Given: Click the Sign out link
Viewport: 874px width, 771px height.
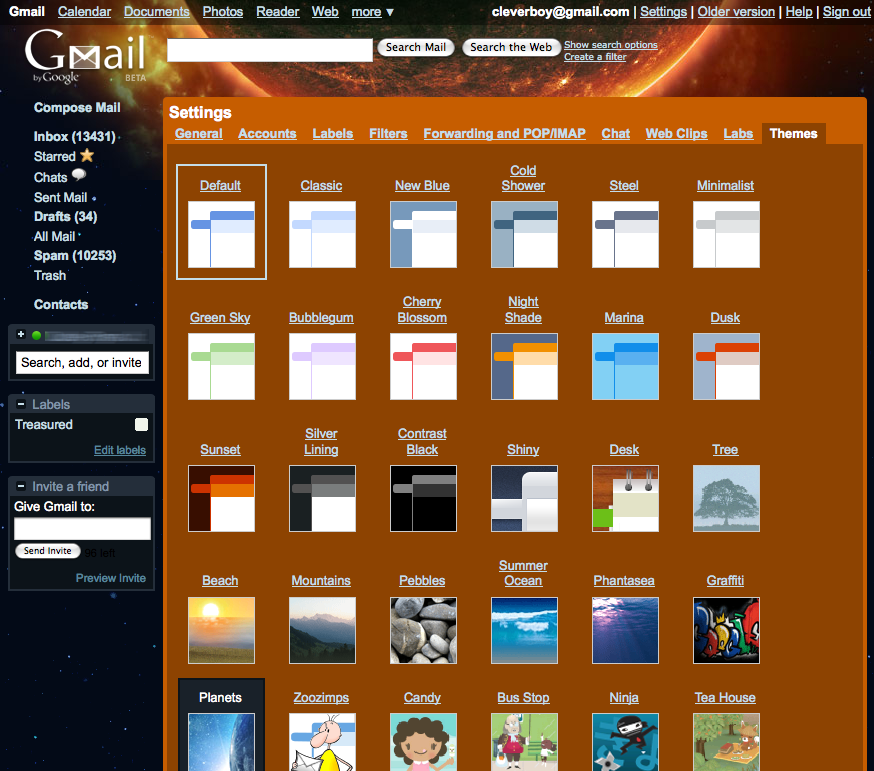Looking at the screenshot, I should (x=846, y=12).
